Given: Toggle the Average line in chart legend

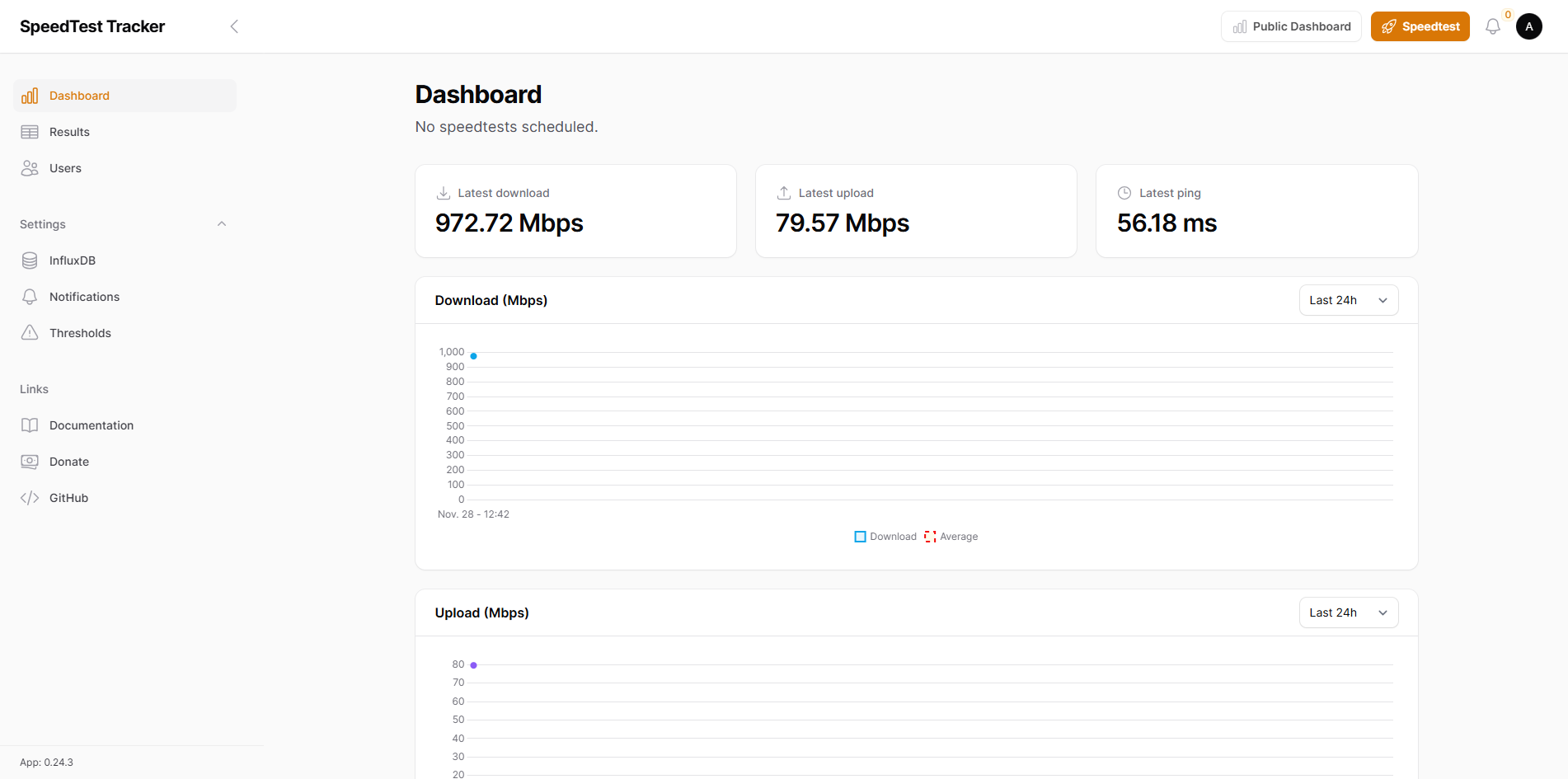Looking at the screenshot, I should (951, 536).
